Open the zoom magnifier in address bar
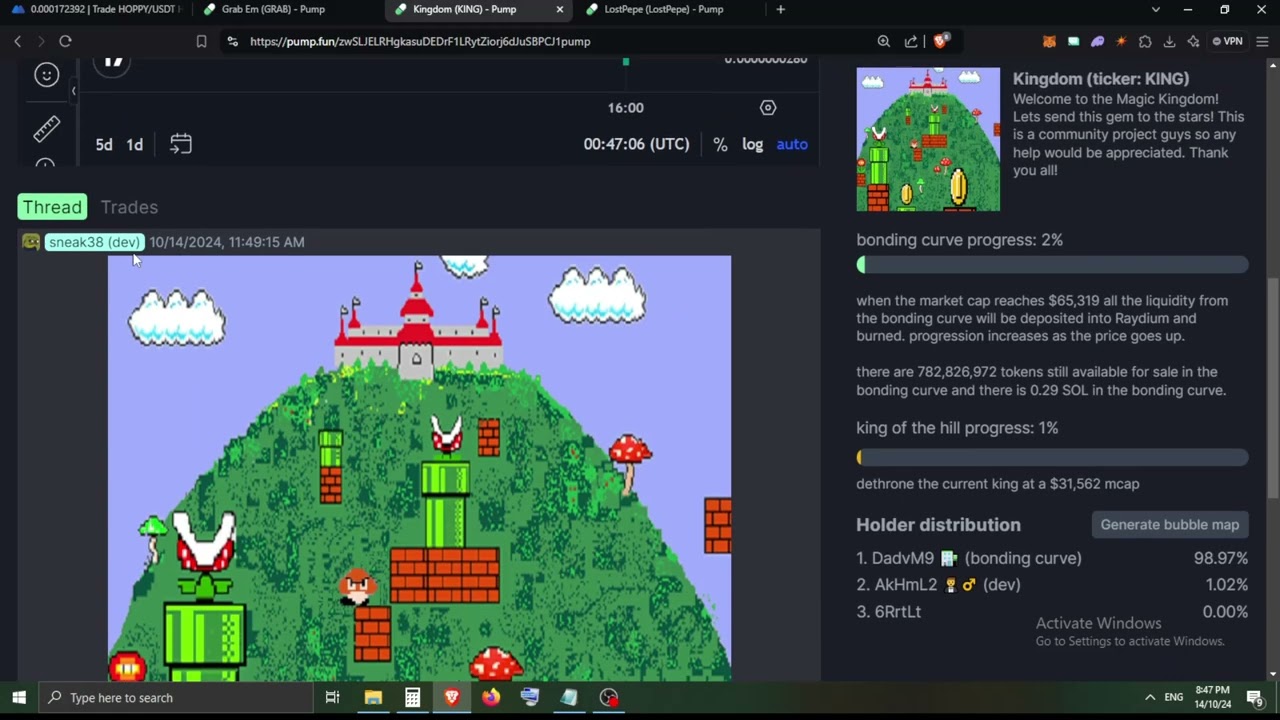Viewport: 1280px width, 720px height. [x=883, y=41]
